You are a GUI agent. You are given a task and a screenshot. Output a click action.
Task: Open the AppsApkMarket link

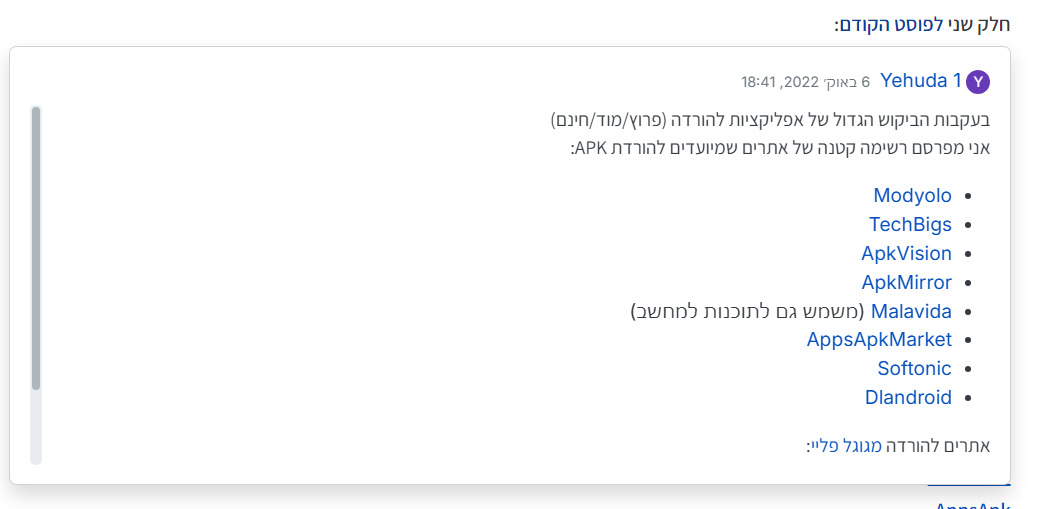click(x=879, y=340)
